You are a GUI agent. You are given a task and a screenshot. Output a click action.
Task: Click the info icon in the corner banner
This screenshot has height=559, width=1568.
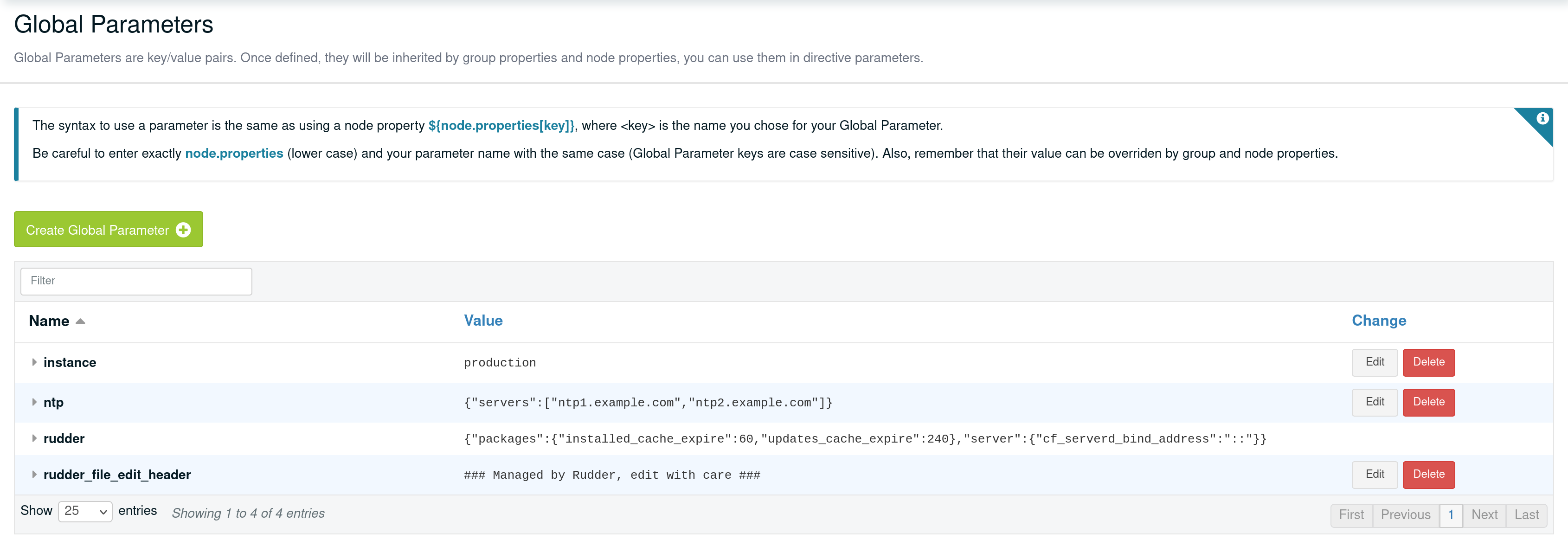coord(1542,119)
